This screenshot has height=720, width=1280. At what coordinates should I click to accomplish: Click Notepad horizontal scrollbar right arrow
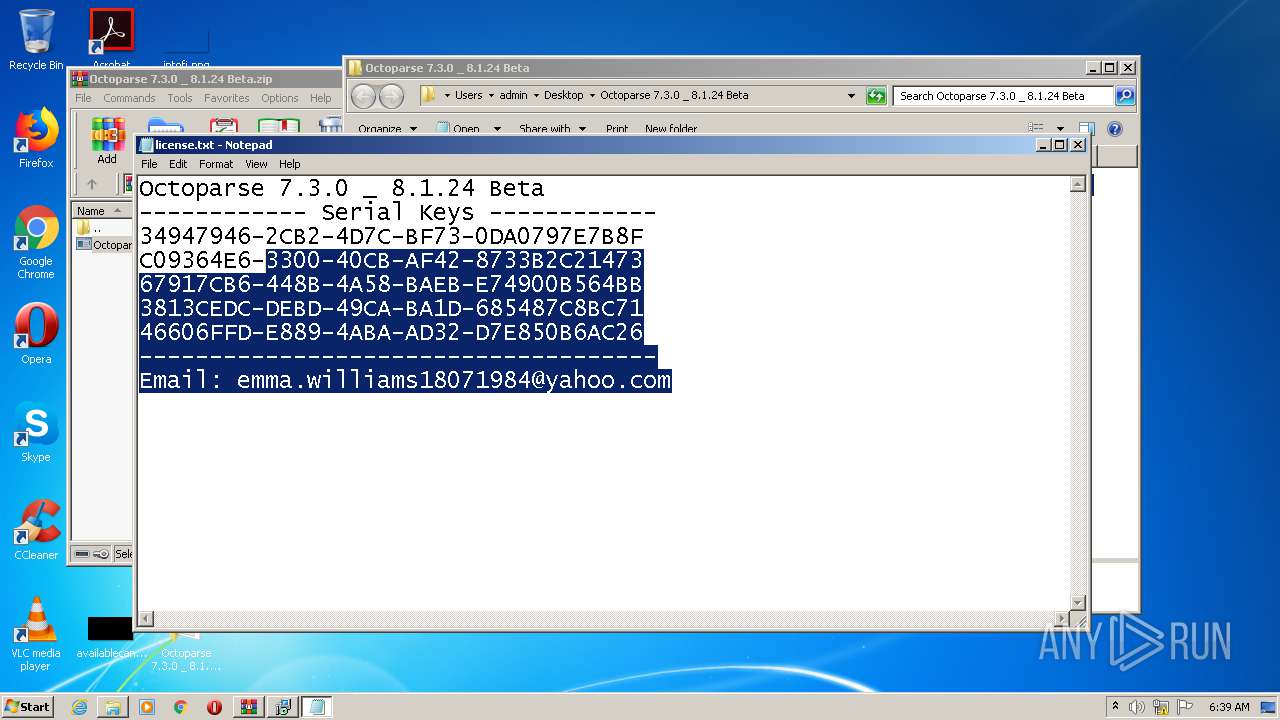tap(1061, 619)
